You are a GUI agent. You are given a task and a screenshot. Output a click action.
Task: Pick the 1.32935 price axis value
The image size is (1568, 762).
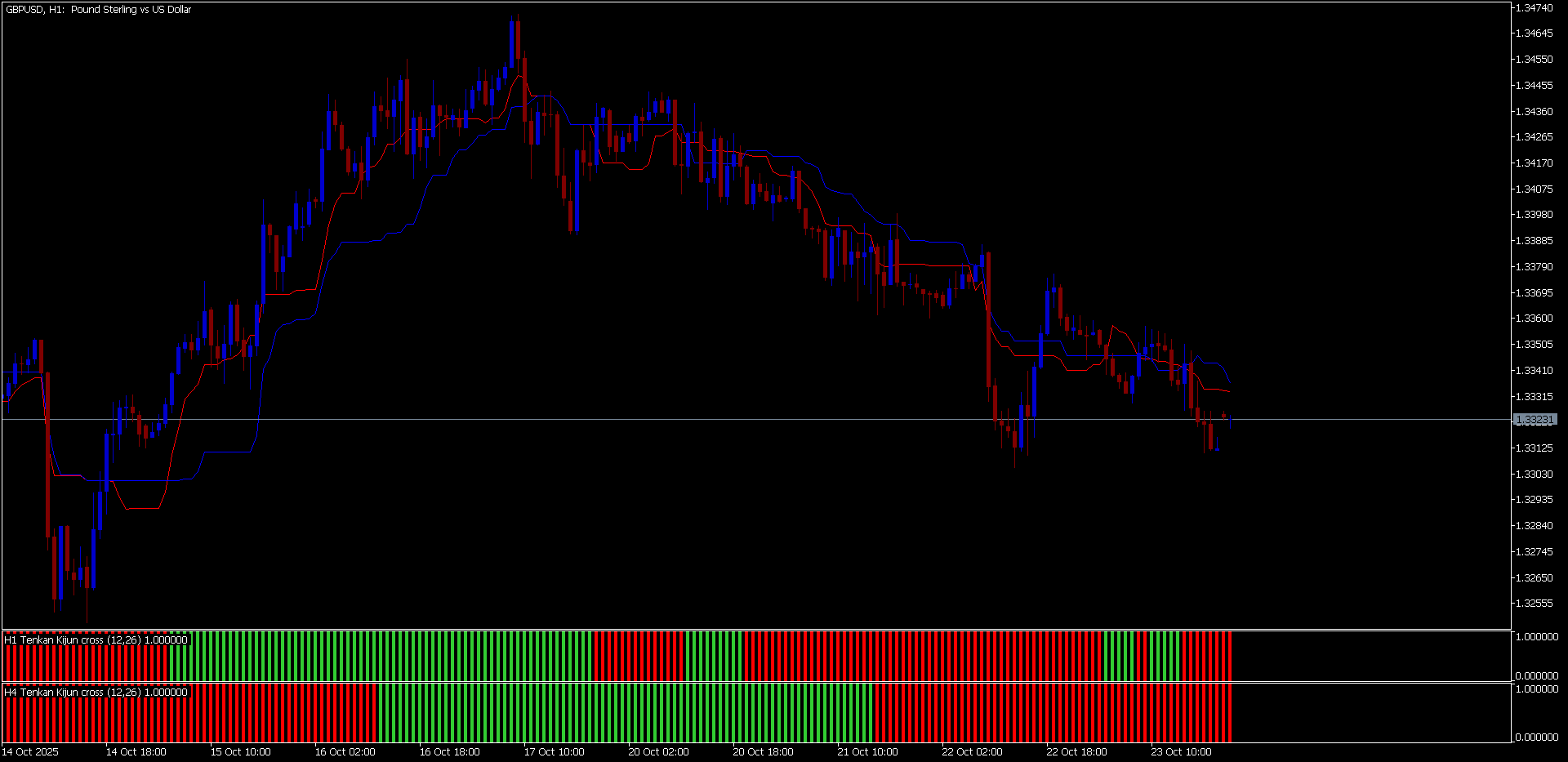(x=1534, y=500)
